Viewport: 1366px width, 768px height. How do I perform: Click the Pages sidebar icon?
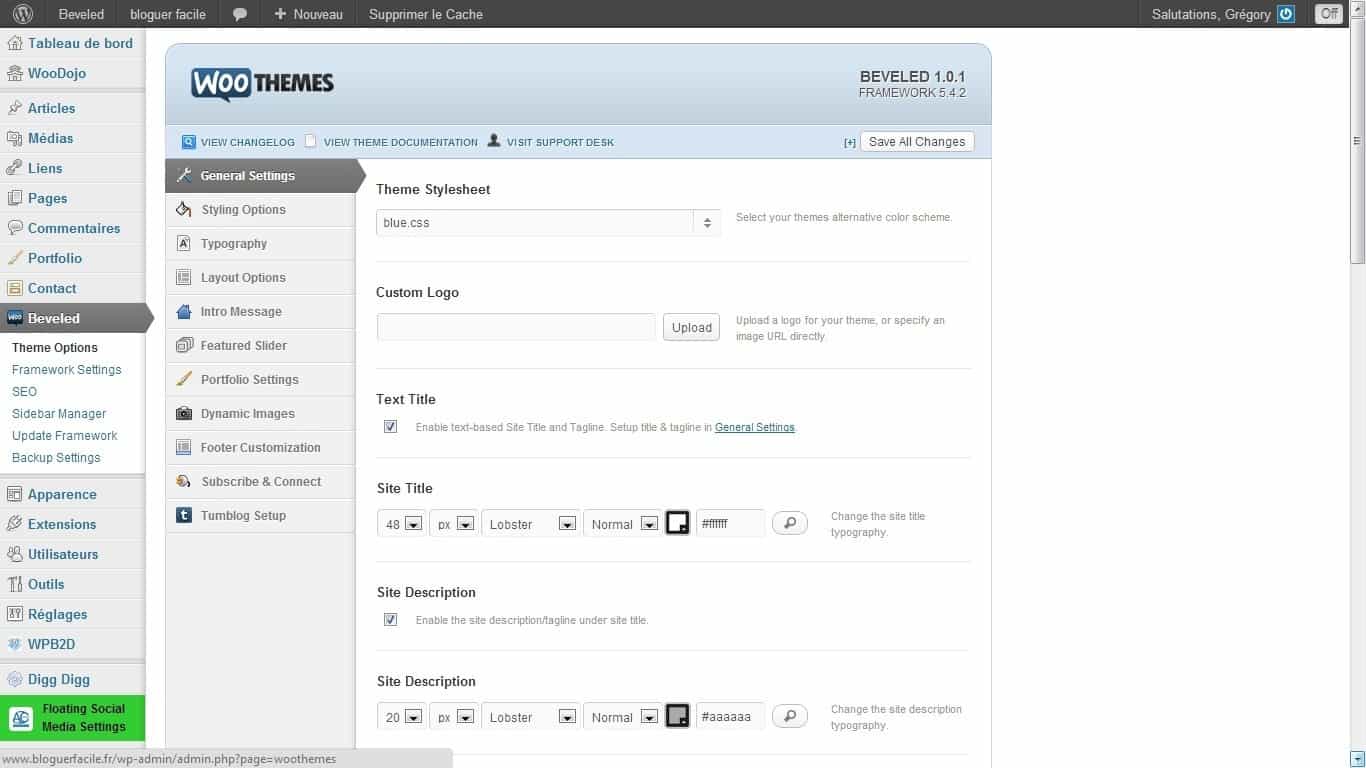coord(15,198)
